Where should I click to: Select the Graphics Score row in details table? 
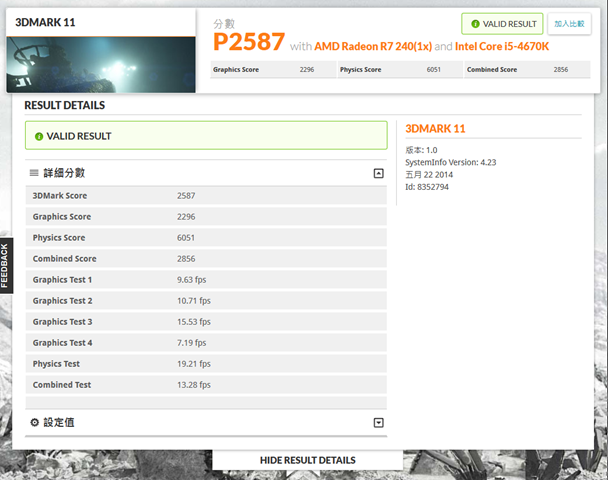tap(206, 217)
